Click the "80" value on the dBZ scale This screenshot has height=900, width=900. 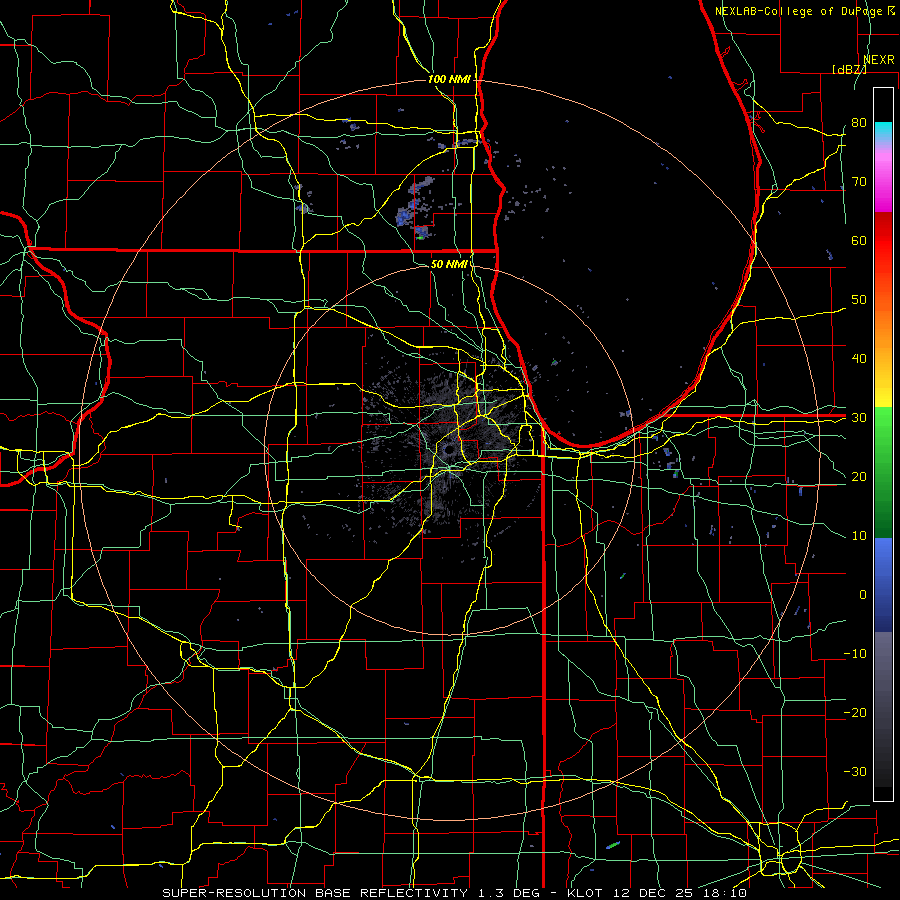click(x=859, y=123)
